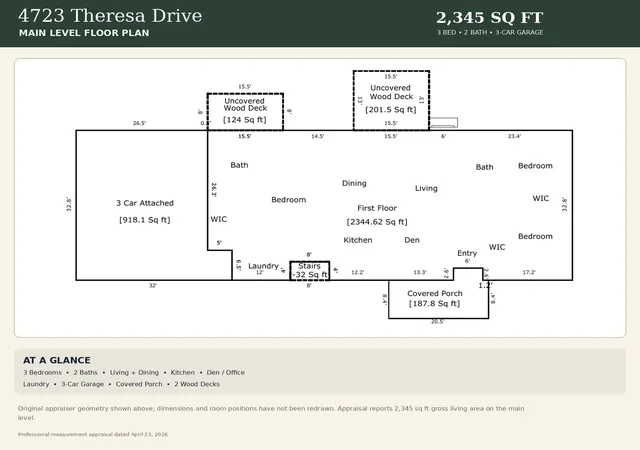Click the "2,345 SQ FT" header figure
Viewport: 640px width, 450px height.
489,18
